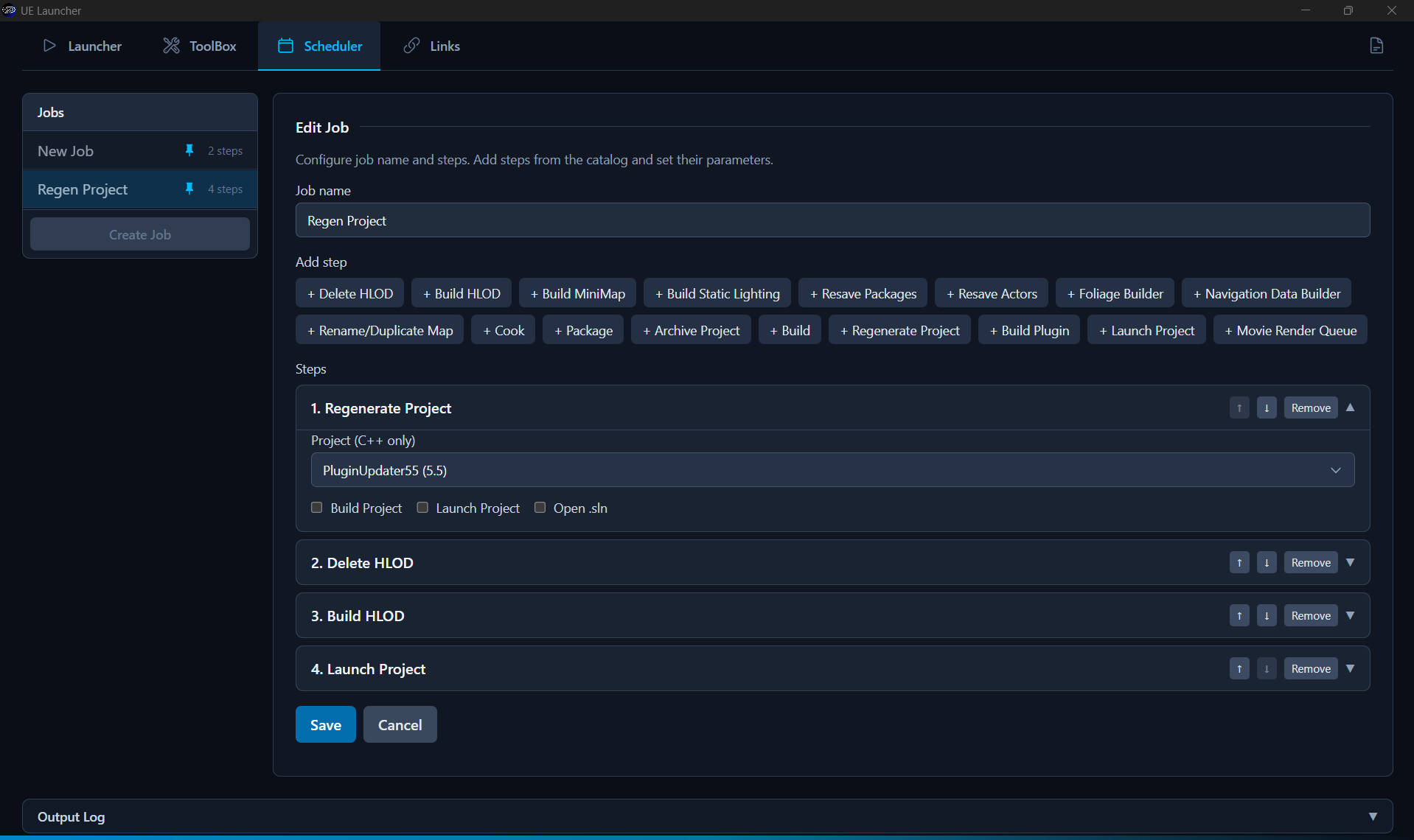This screenshot has height=840, width=1414.
Task: Expand the Launch Project step
Action: coord(1350,668)
